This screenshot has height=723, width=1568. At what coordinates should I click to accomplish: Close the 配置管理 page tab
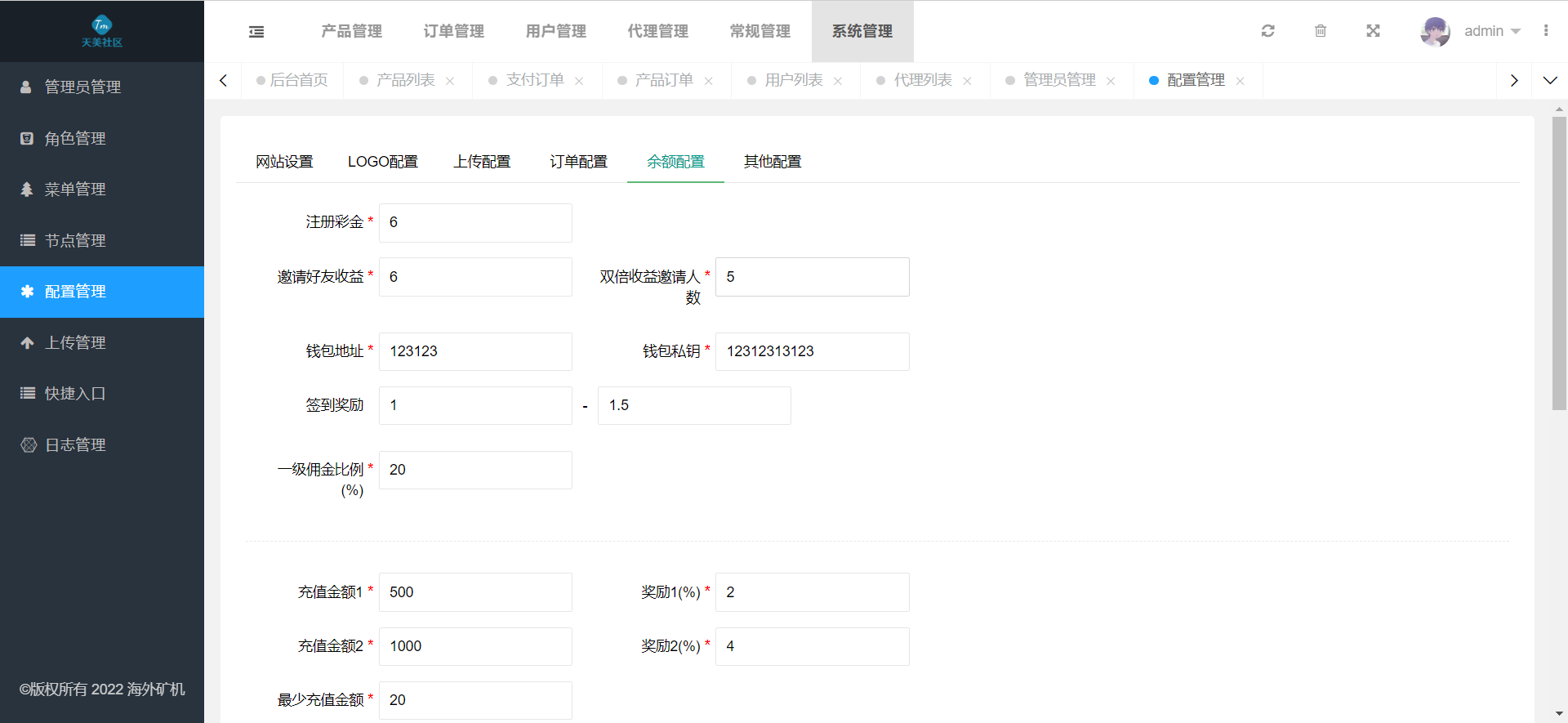[x=1241, y=81]
